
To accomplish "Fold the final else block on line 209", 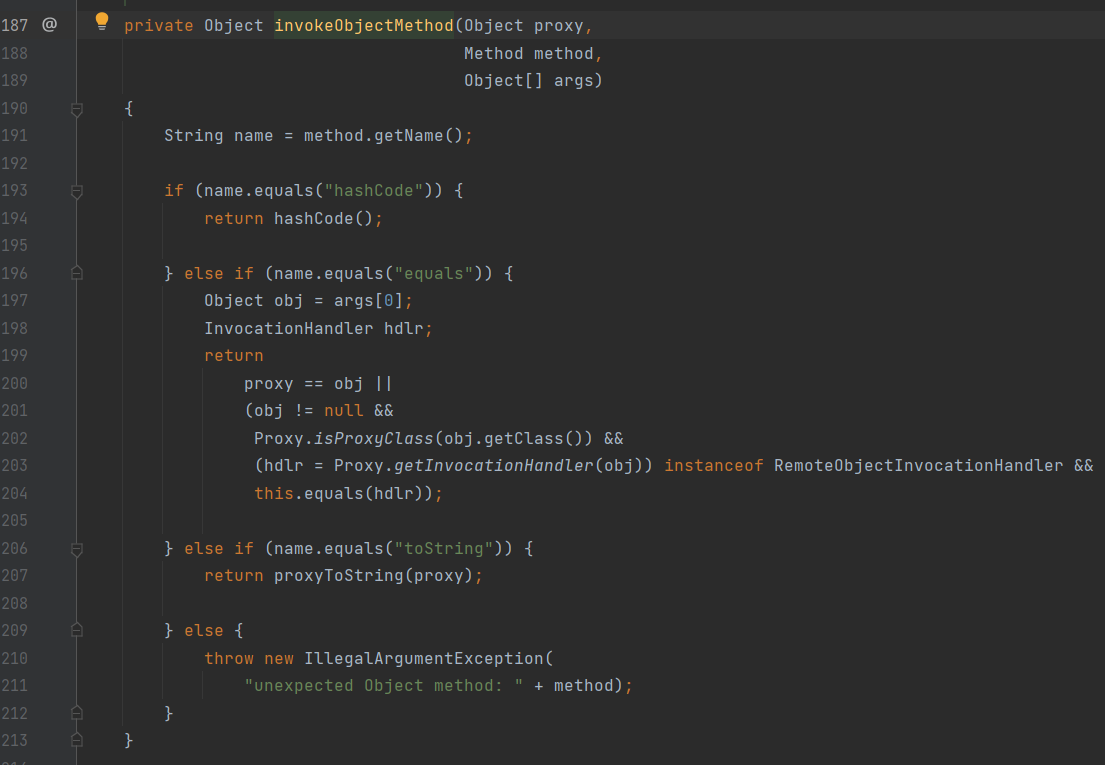I will pyautogui.click(x=77, y=631).
